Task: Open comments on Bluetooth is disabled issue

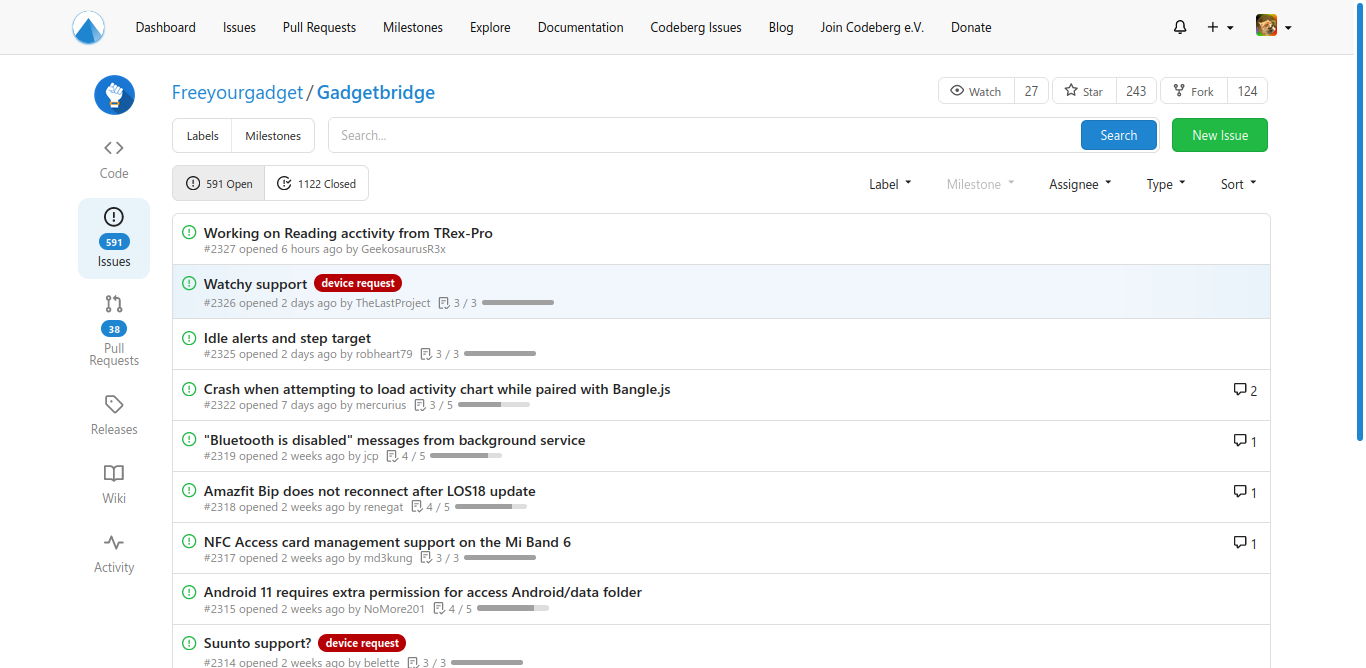Action: (1245, 441)
